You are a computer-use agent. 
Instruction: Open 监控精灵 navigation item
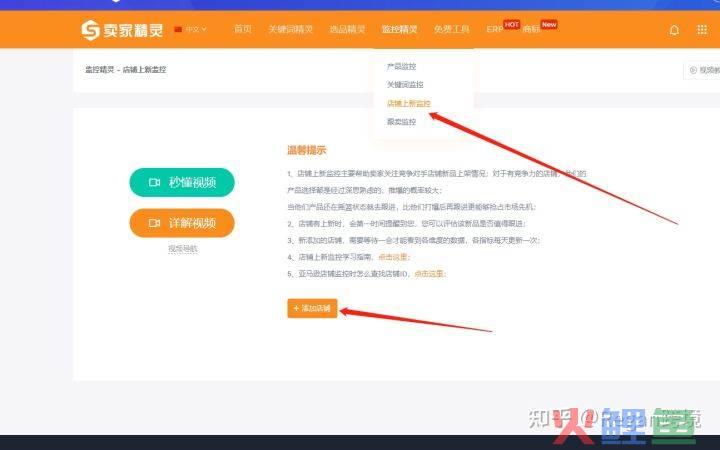point(399,29)
